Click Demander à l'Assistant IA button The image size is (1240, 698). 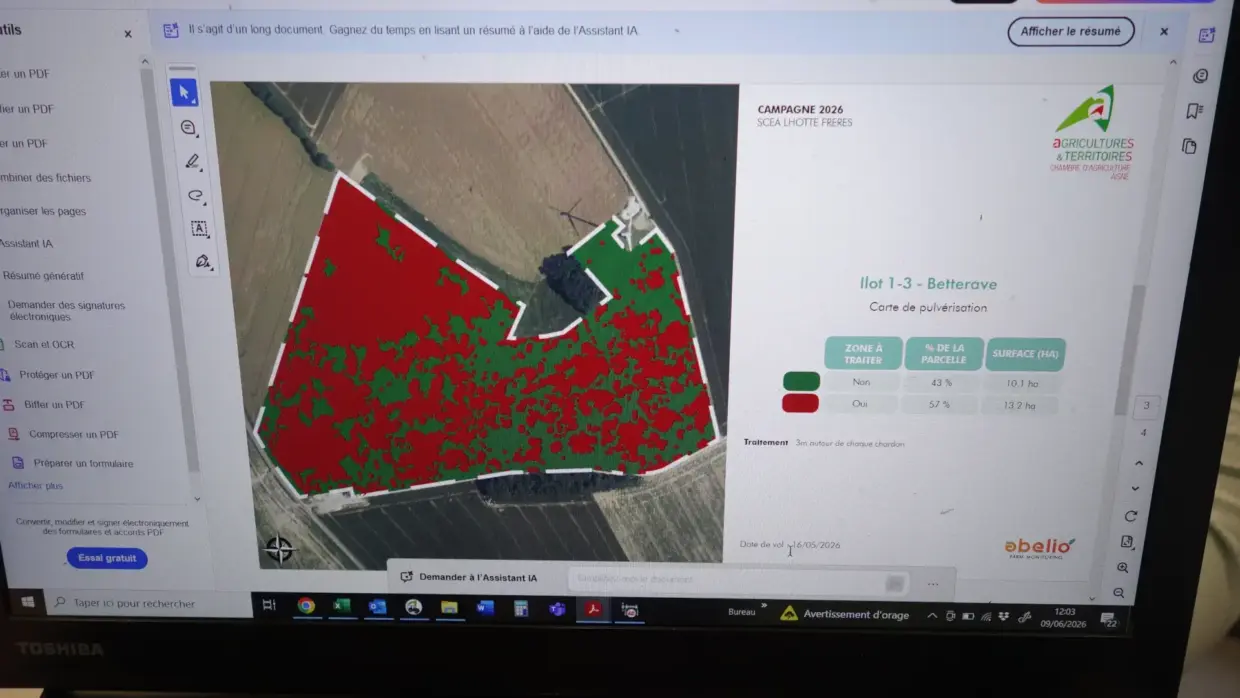pos(469,577)
